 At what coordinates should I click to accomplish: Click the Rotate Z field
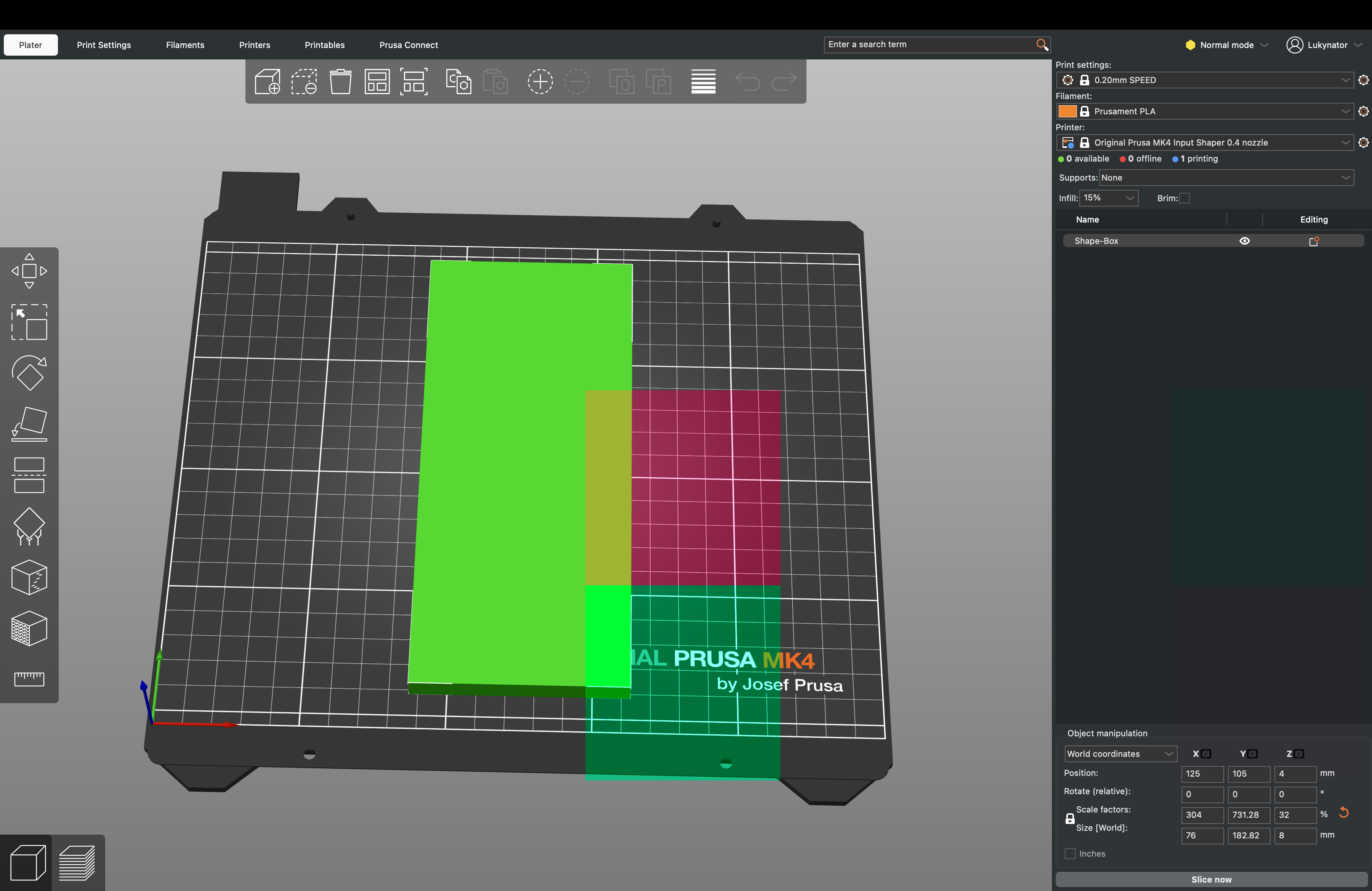coord(1295,794)
